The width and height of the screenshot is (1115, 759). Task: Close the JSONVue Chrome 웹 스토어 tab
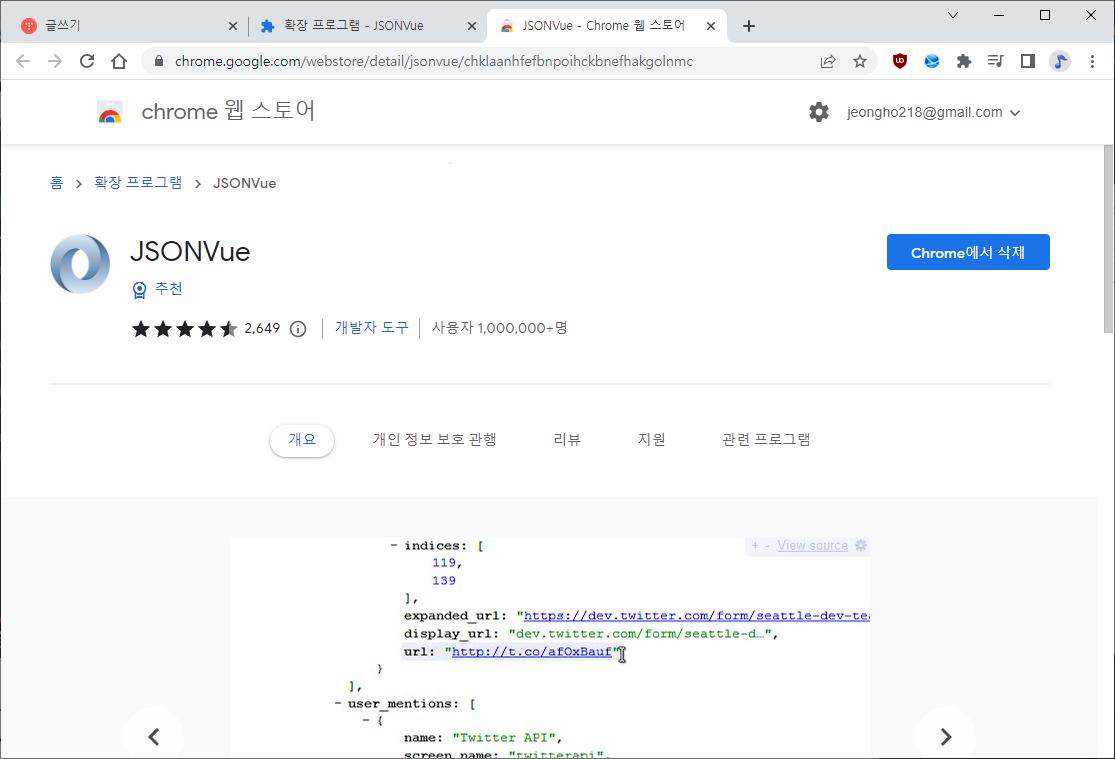point(710,26)
